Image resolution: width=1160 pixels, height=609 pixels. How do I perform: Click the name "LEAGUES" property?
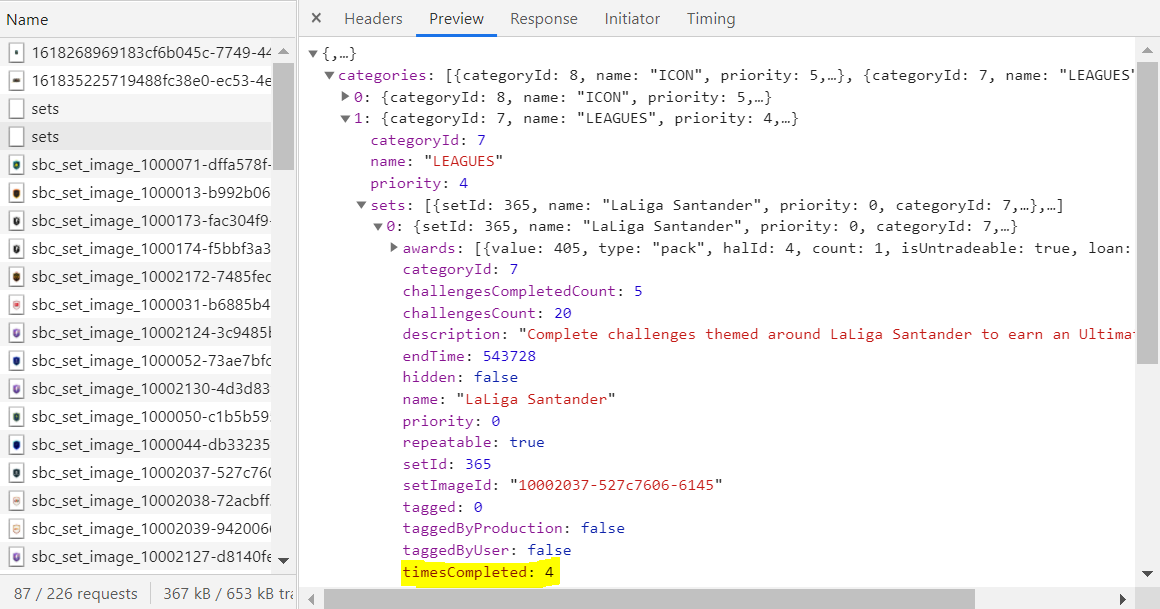coord(436,161)
